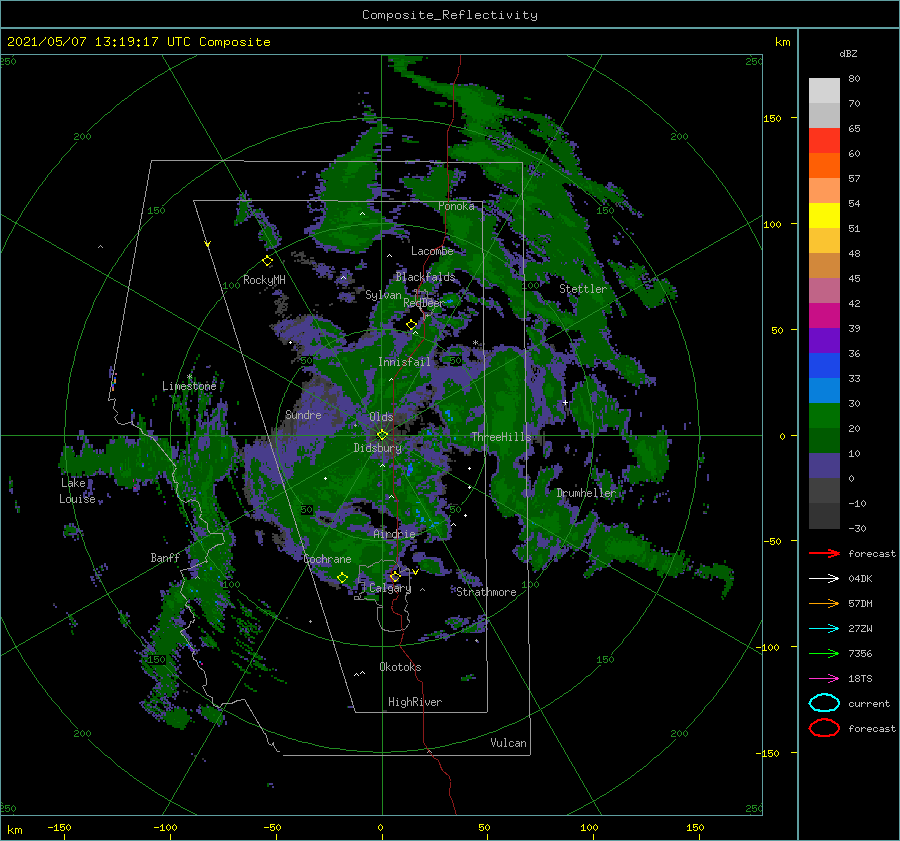This screenshot has height=841, width=900.
Task: Click the Sylvan label
Action: tap(383, 295)
